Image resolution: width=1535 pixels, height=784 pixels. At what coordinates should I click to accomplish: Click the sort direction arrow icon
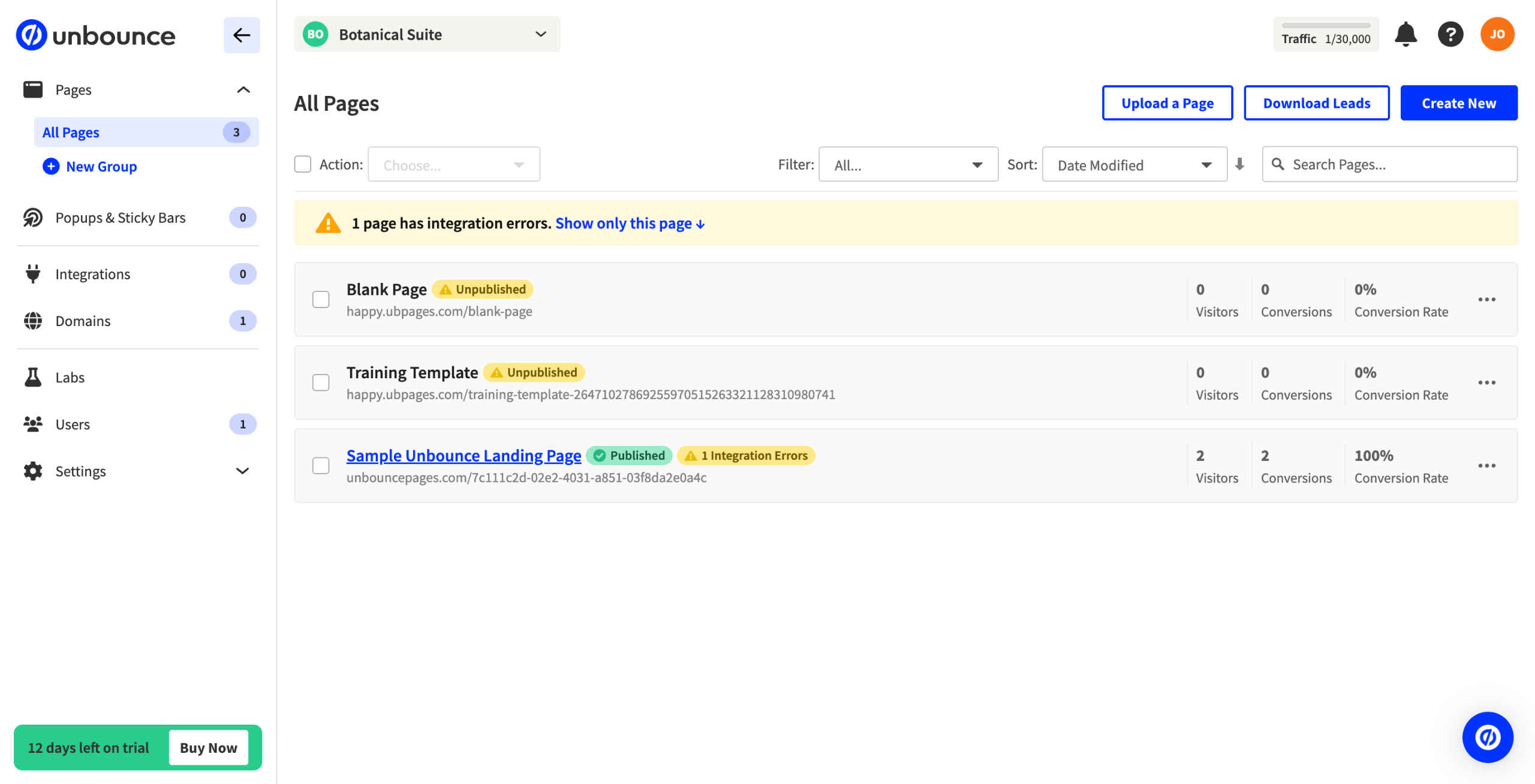click(x=1239, y=164)
